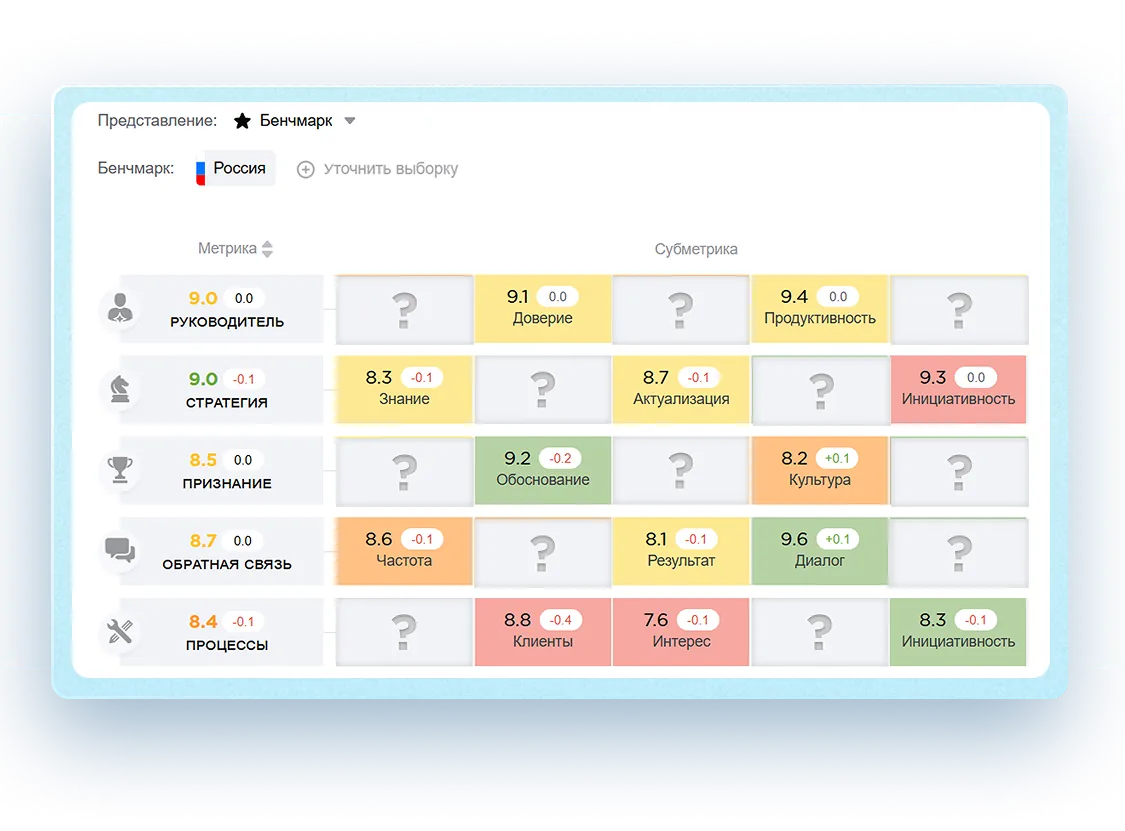The height and width of the screenshot is (831, 1125).
Task: Open the Представление dropdown arrow
Action: 350,121
